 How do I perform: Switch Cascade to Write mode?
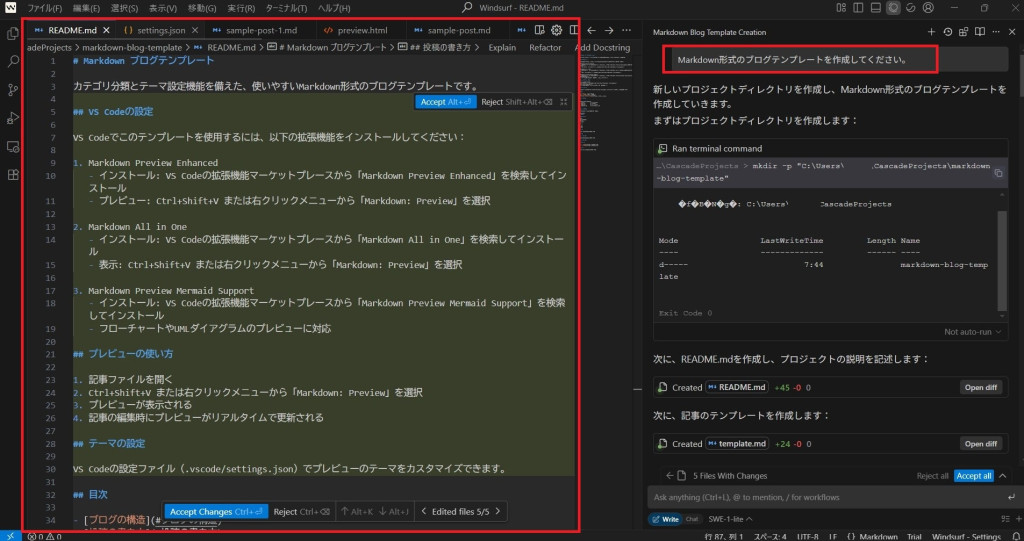pyautogui.click(x=665, y=519)
